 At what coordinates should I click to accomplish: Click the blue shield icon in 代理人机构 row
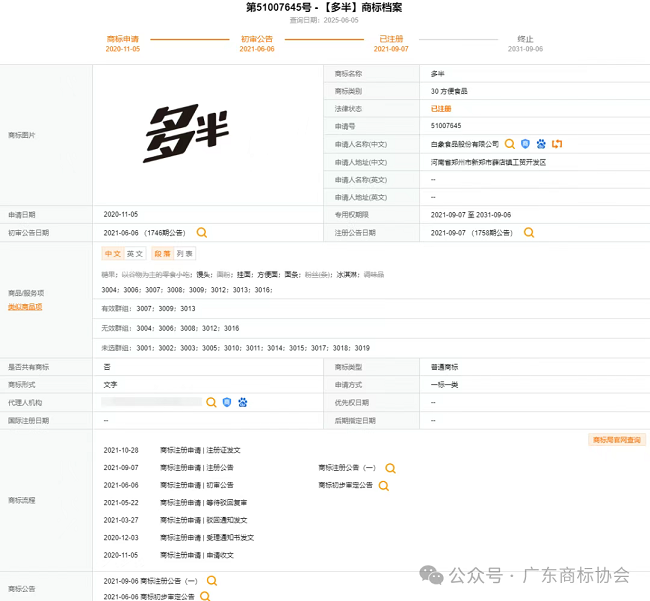(x=227, y=402)
